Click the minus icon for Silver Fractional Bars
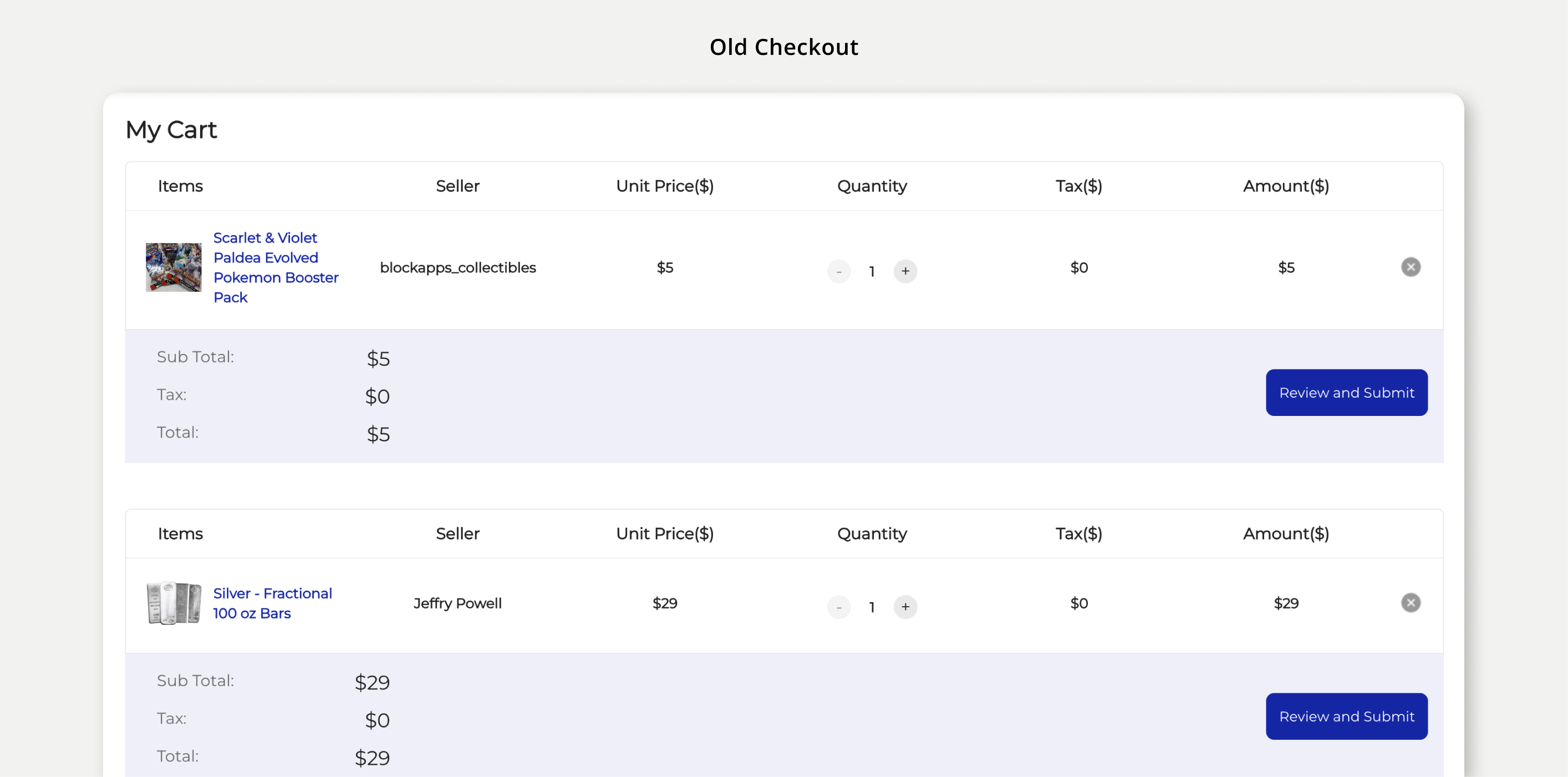This screenshot has height=777, width=1568. (x=839, y=607)
